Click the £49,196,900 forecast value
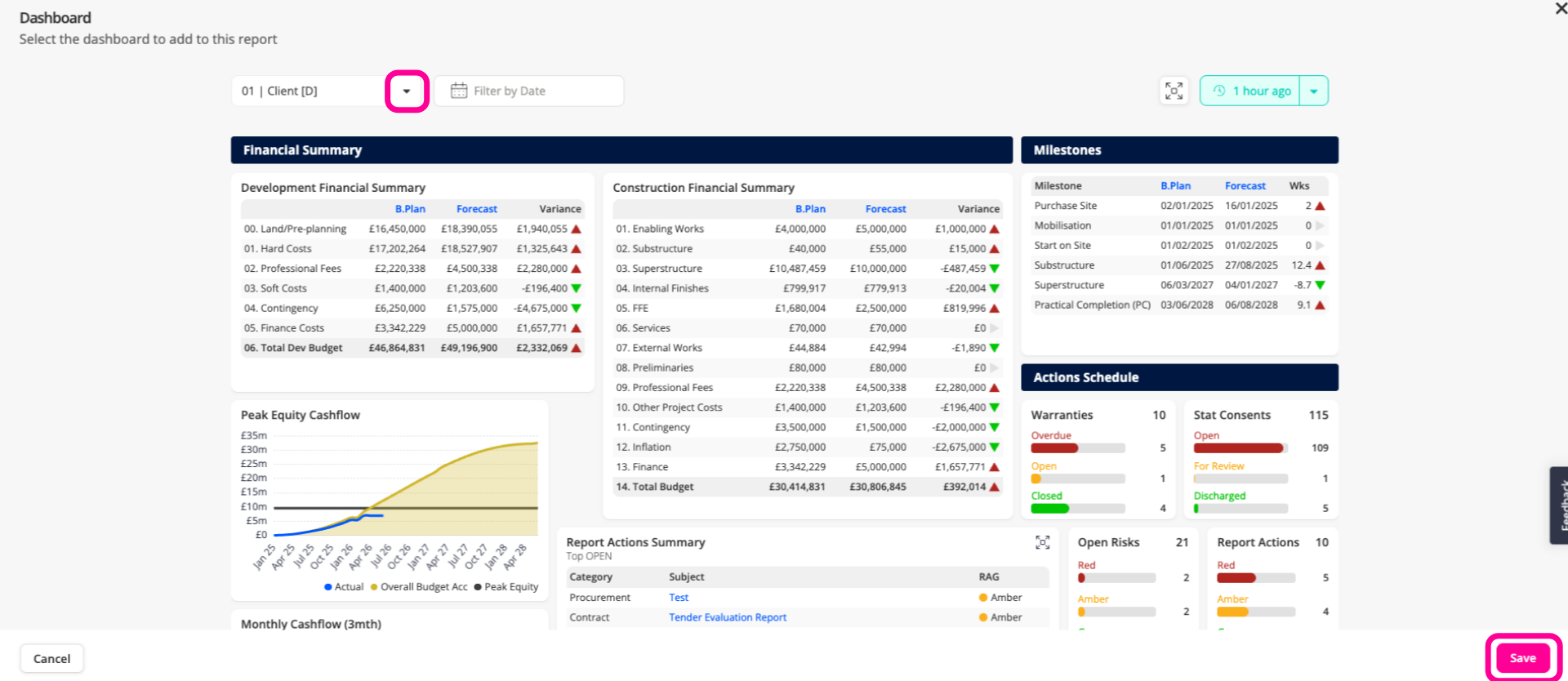Viewport: 1568px width, 681px height. coord(469,348)
